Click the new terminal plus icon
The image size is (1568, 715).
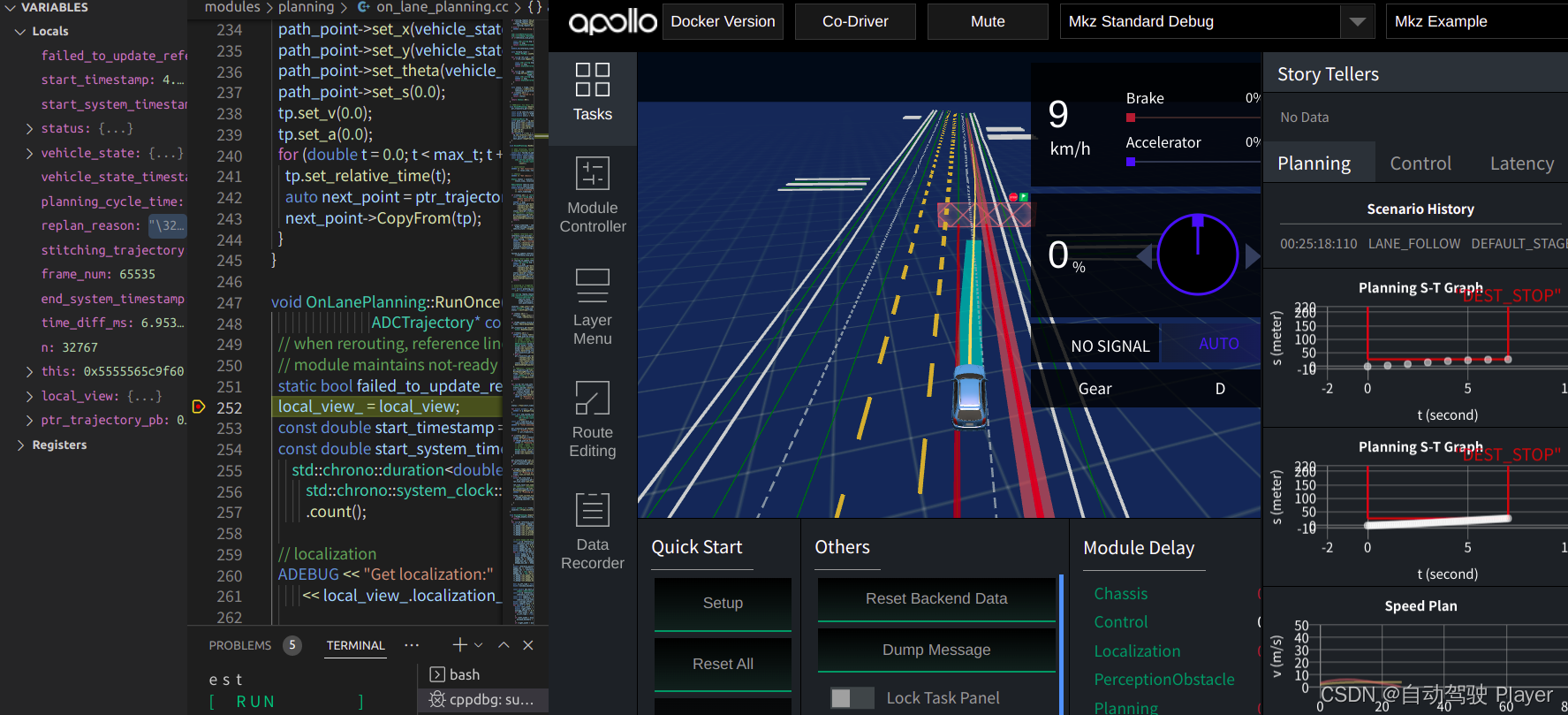459,645
